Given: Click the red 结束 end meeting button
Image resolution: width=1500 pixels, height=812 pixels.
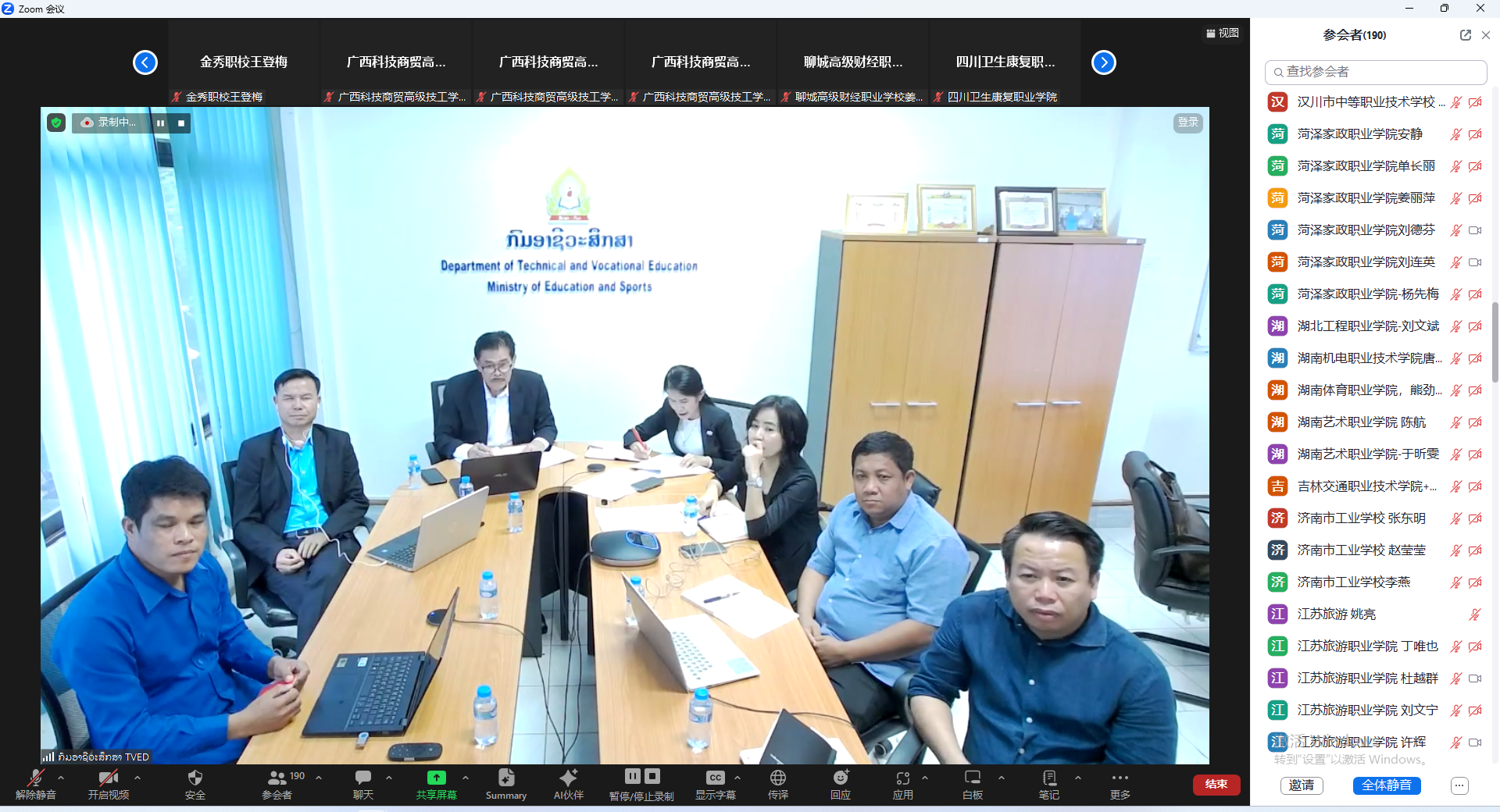Looking at the screenshot, I should (1216, 785).
